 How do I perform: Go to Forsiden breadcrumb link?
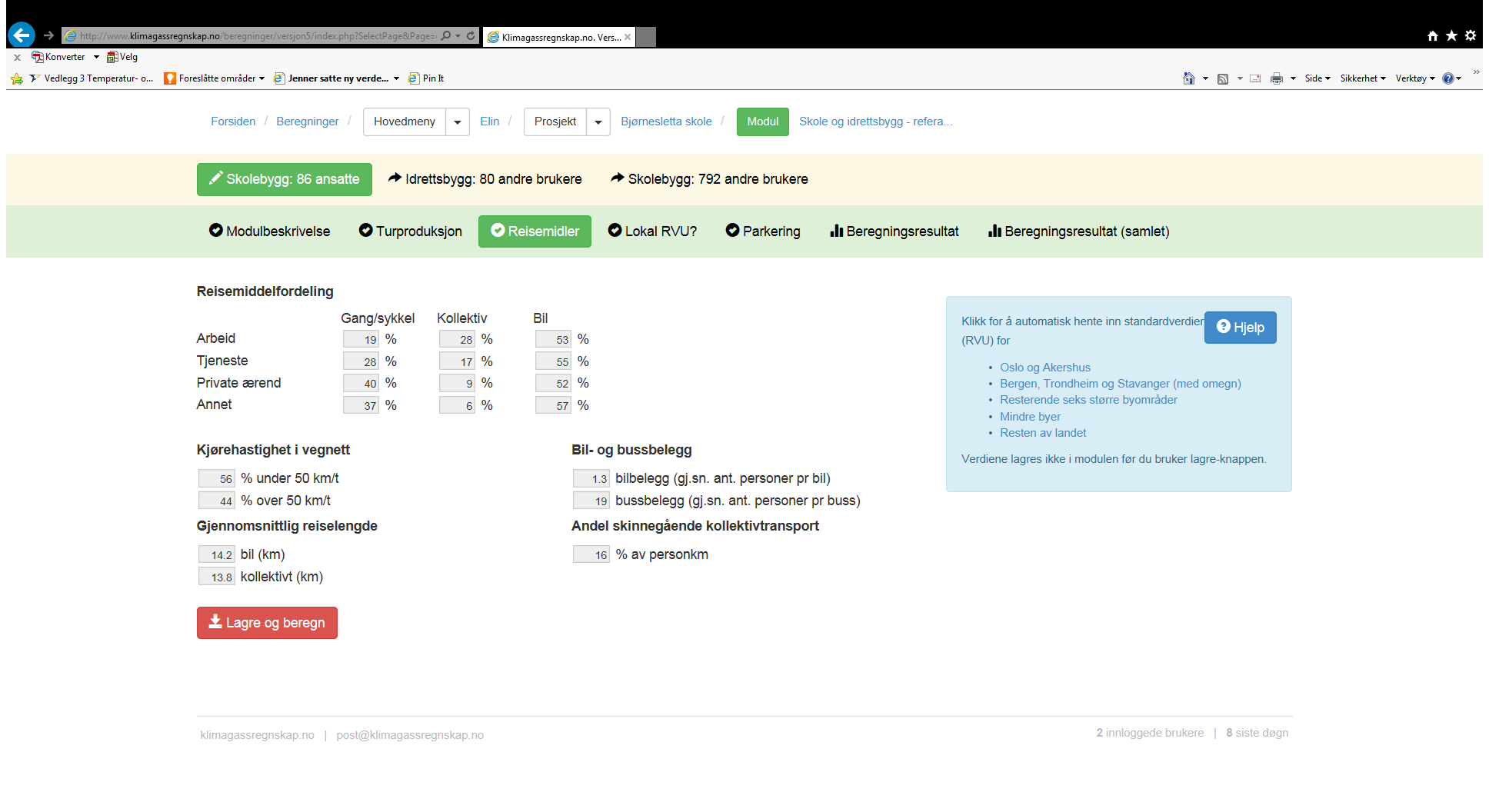click(233, 121)
